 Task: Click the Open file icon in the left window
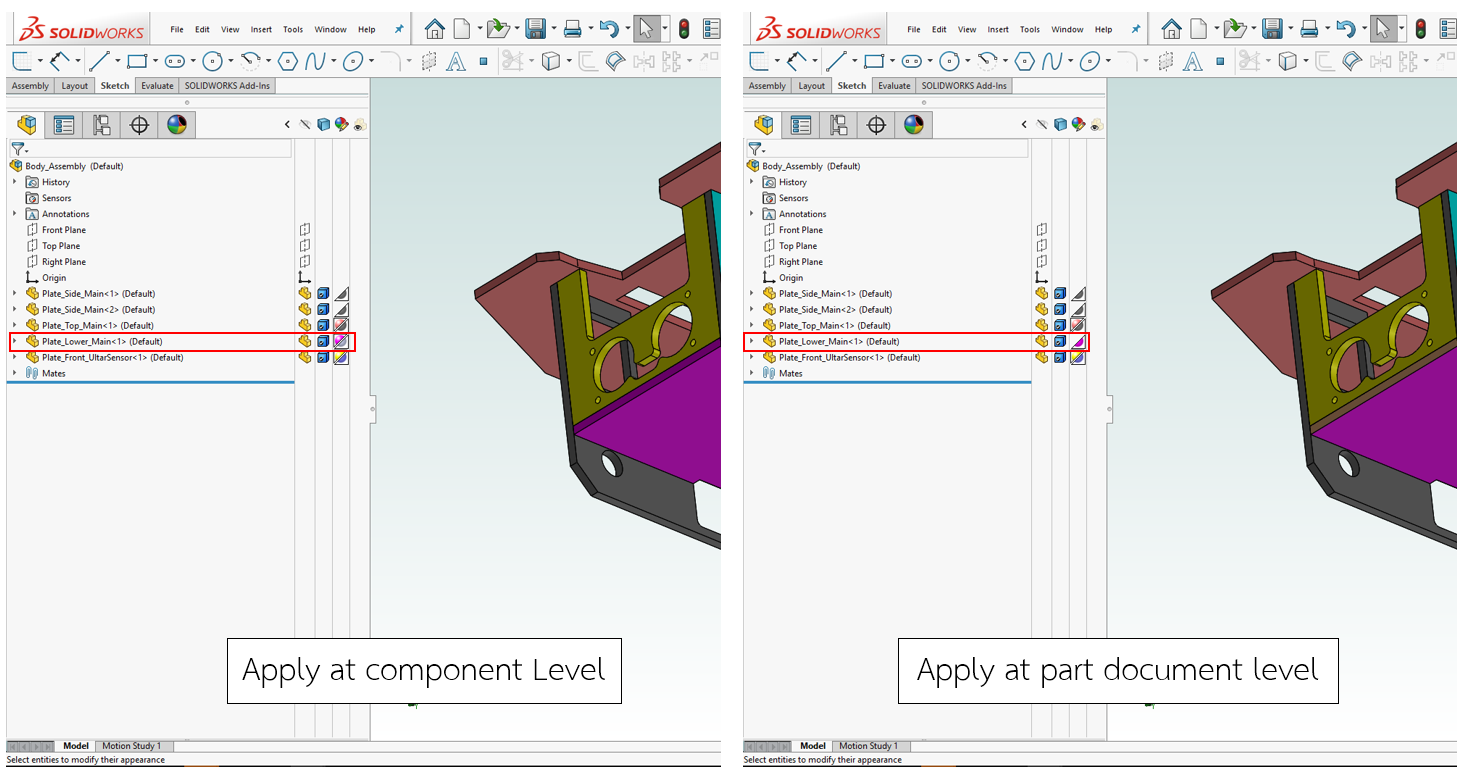[x=496, y=29]
